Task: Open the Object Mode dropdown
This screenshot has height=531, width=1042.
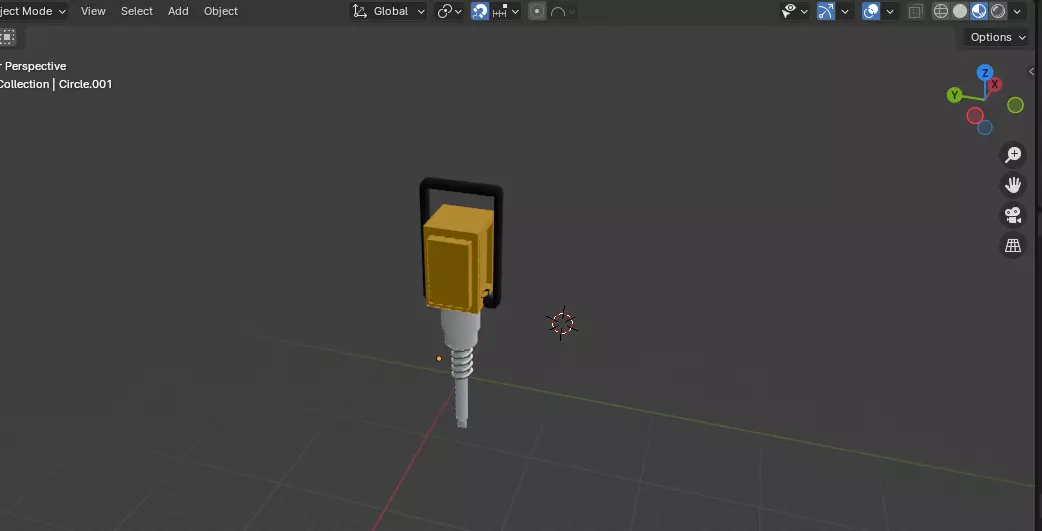Action: click(x=33, y=11)
